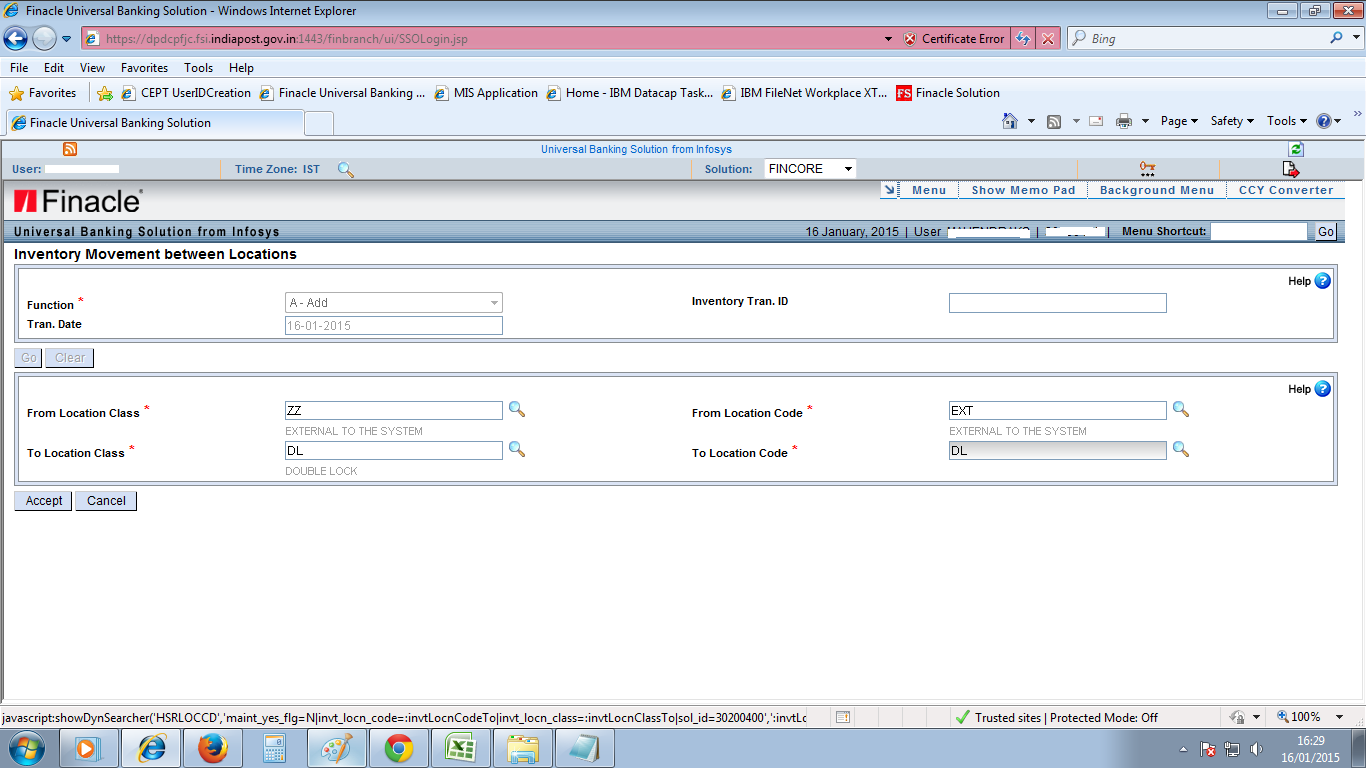Click the 100% zoom level control

tap(1303, 717)
